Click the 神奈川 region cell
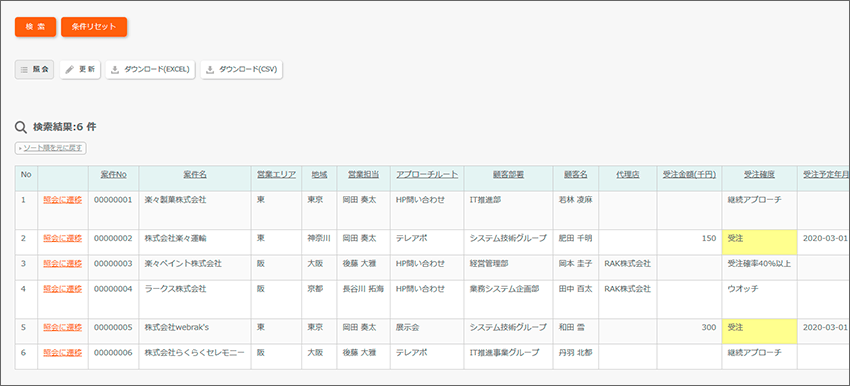Screen dimensions: 850x386 coord(319,242)
